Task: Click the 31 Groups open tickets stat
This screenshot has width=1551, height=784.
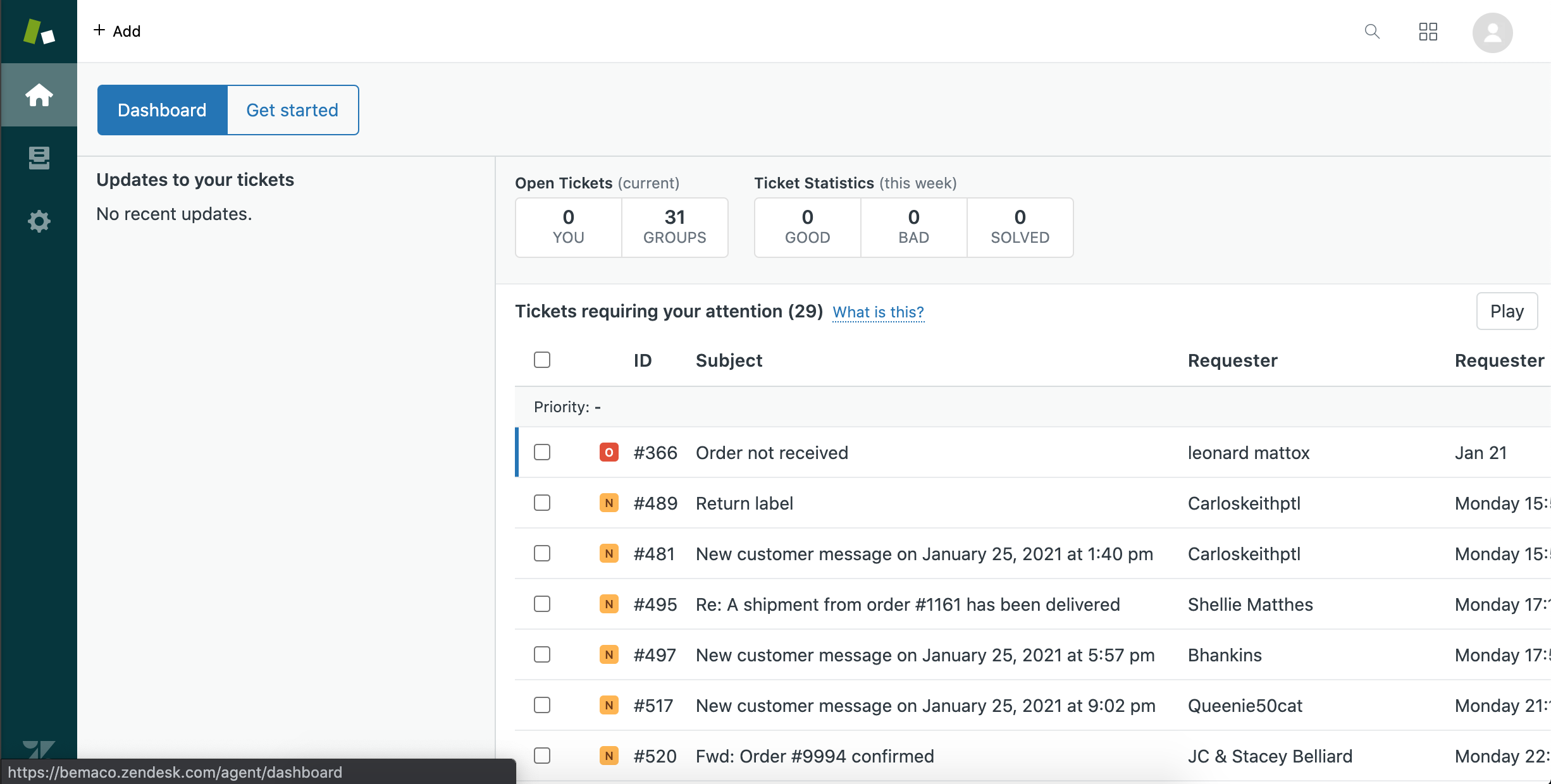Action: [674, 227]
